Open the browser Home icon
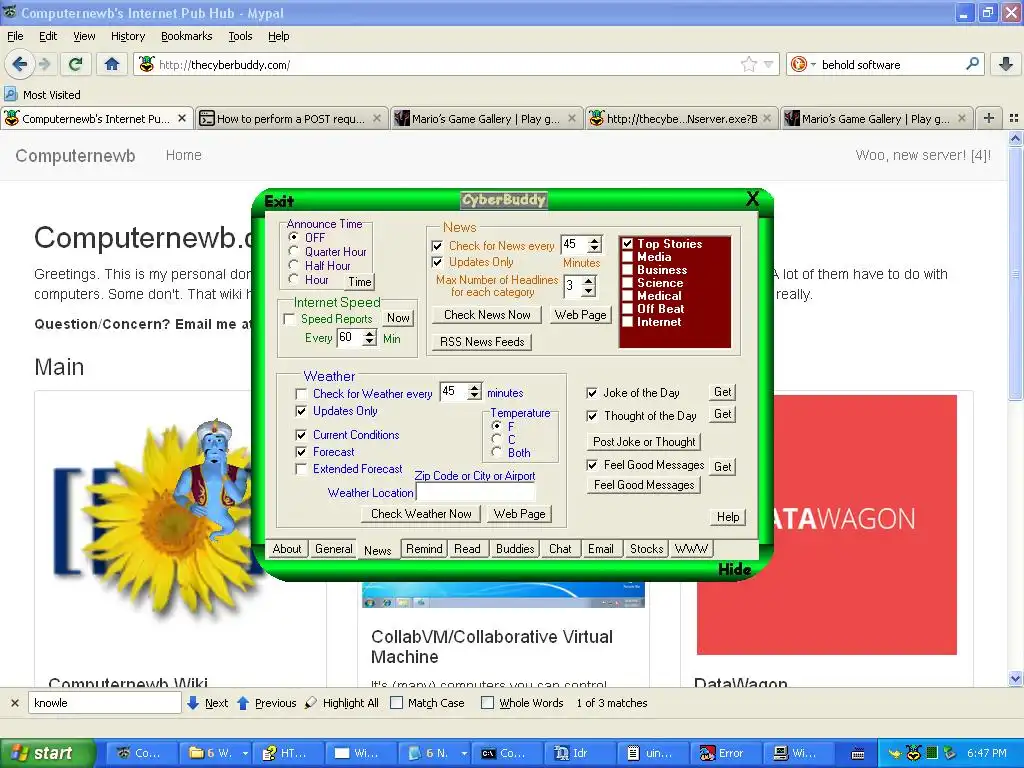Viewport: 1024px width, 768px height. 112,64
